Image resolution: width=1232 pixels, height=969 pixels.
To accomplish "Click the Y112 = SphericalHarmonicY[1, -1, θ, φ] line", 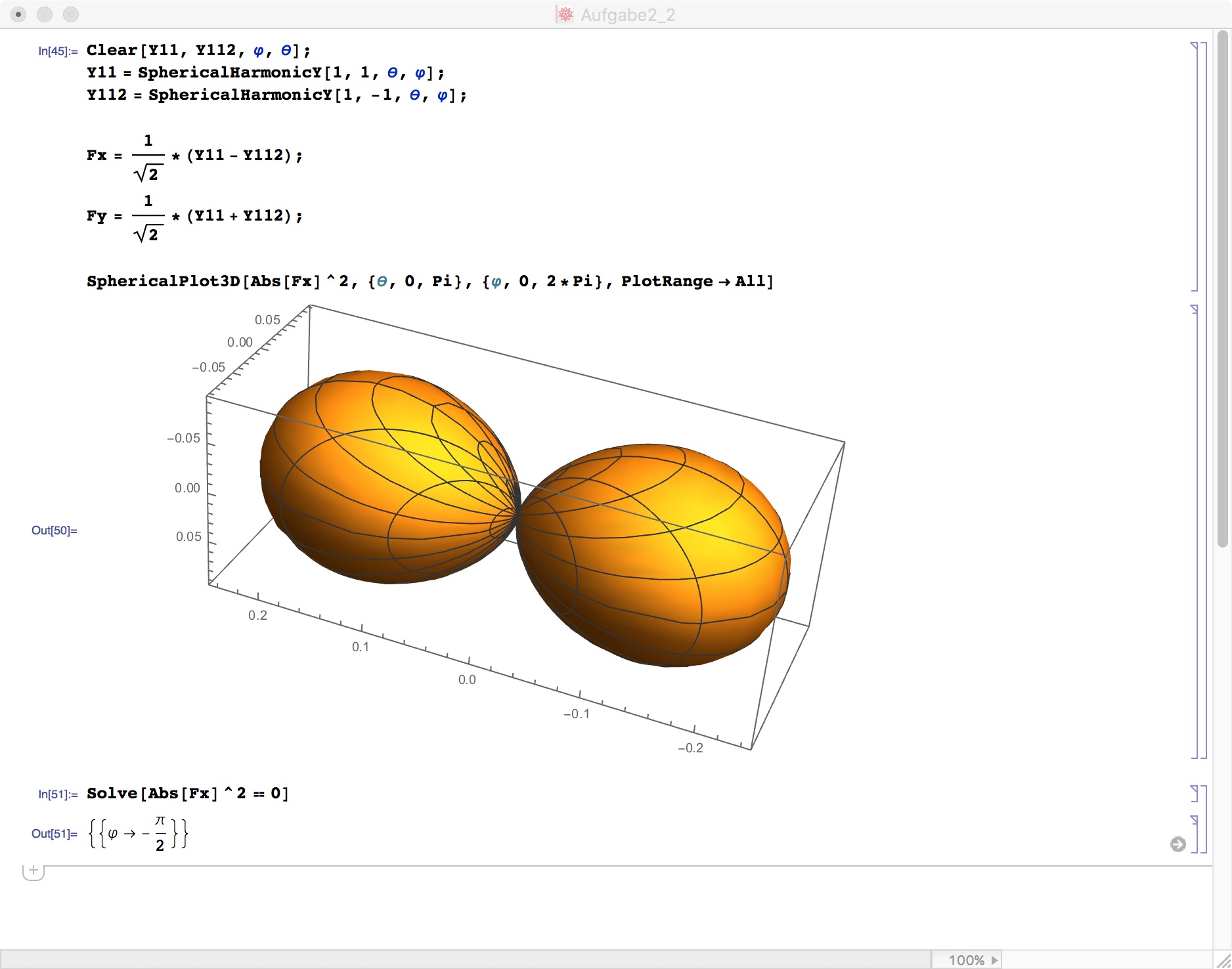I will click(x=276, y=95).
